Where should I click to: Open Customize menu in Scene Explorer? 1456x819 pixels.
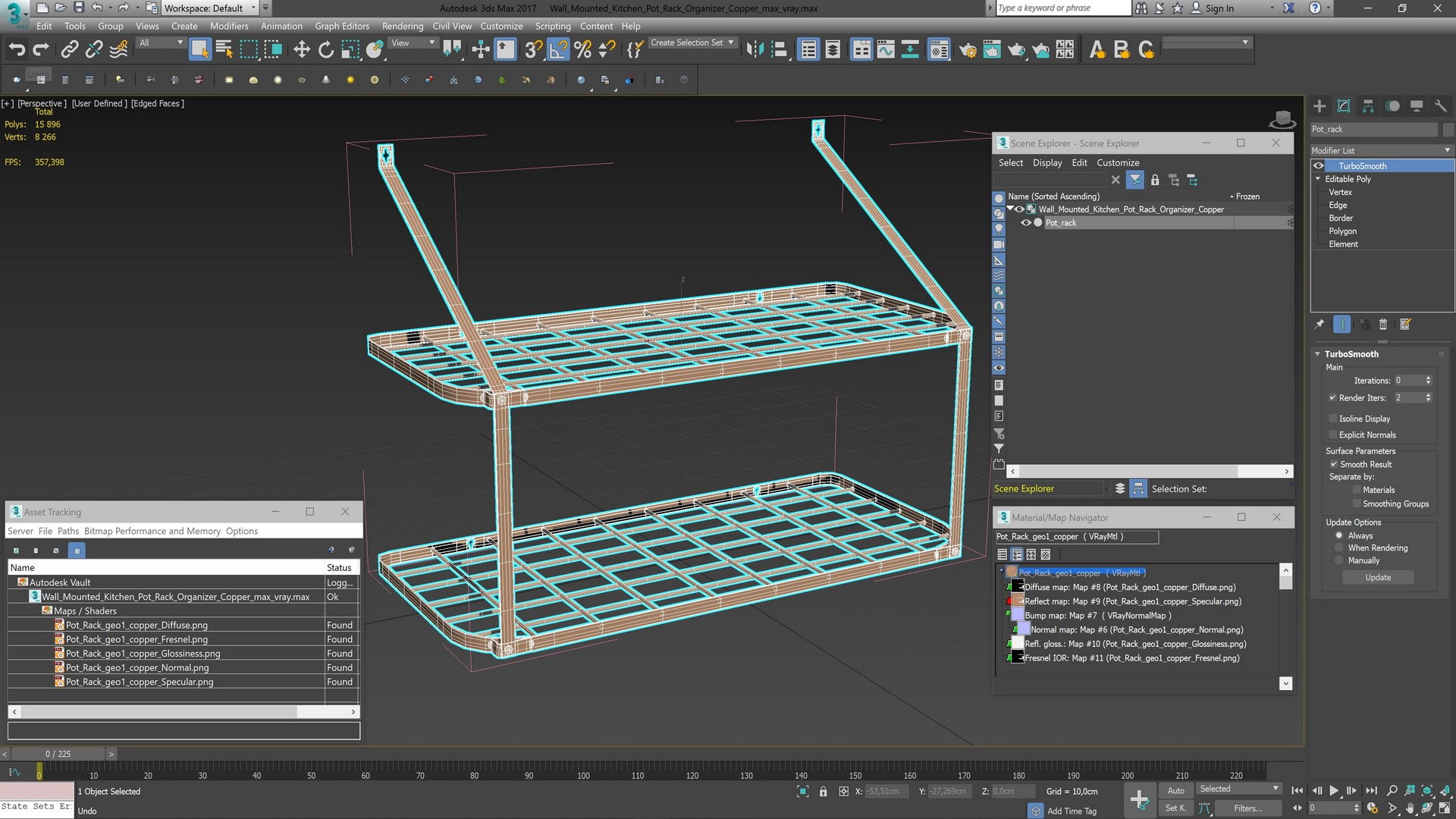pos(1117,162)
